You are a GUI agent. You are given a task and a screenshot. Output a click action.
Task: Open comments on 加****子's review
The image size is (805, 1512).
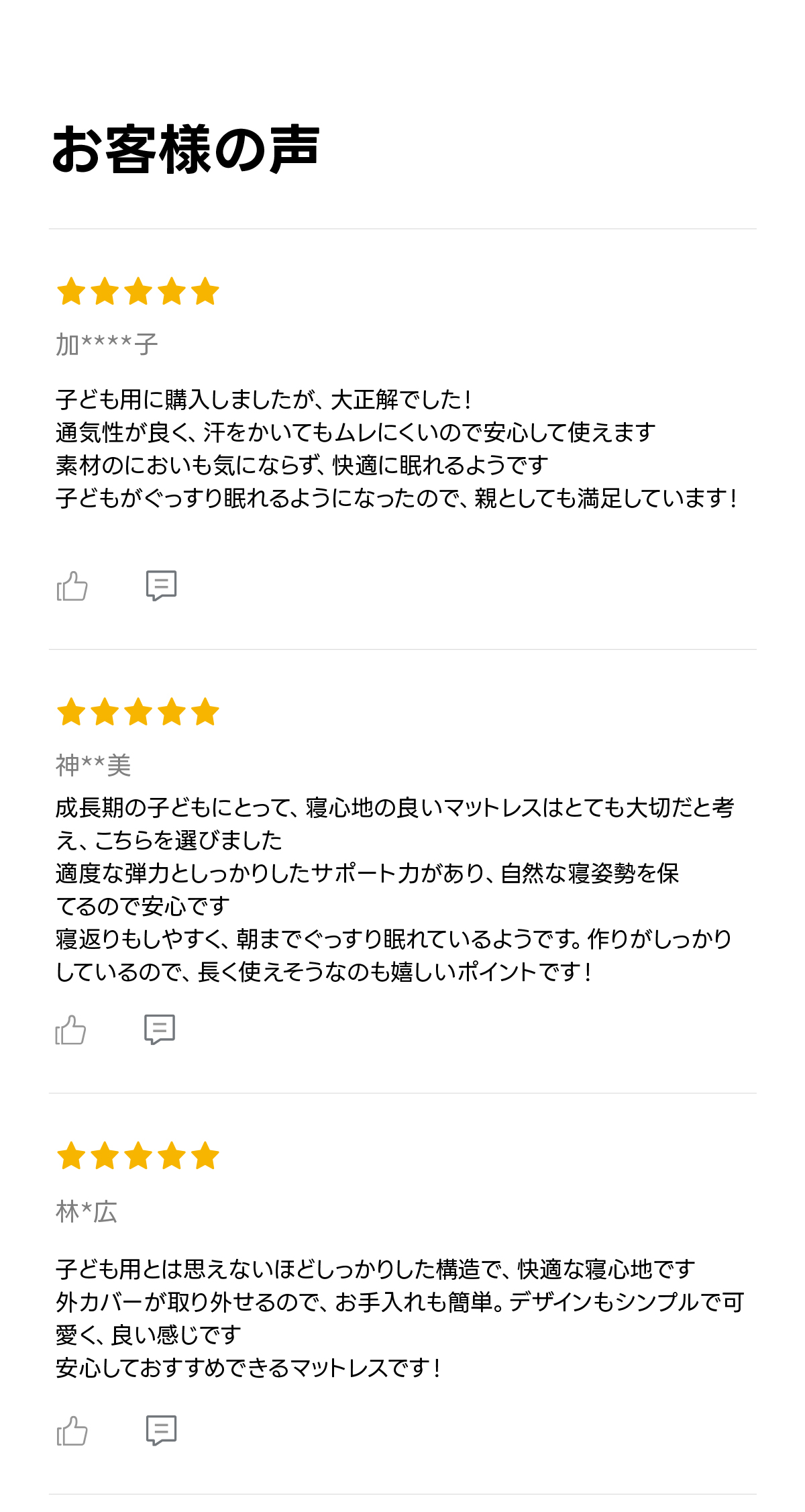pos(161,586)
